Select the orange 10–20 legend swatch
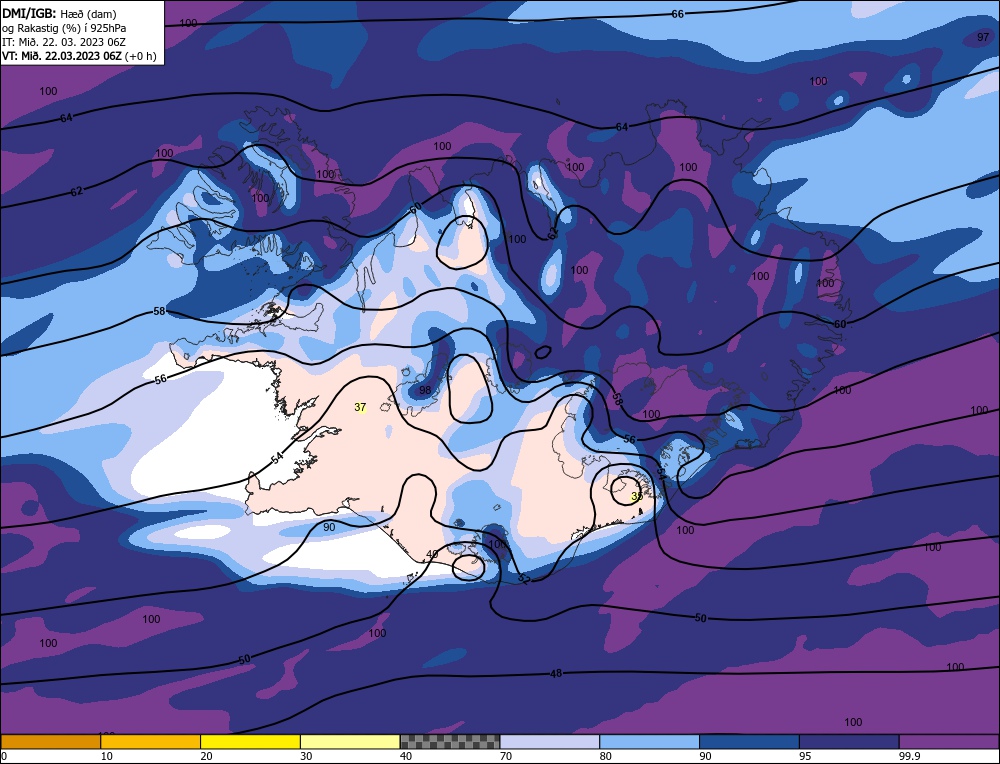 coord(151,741)
